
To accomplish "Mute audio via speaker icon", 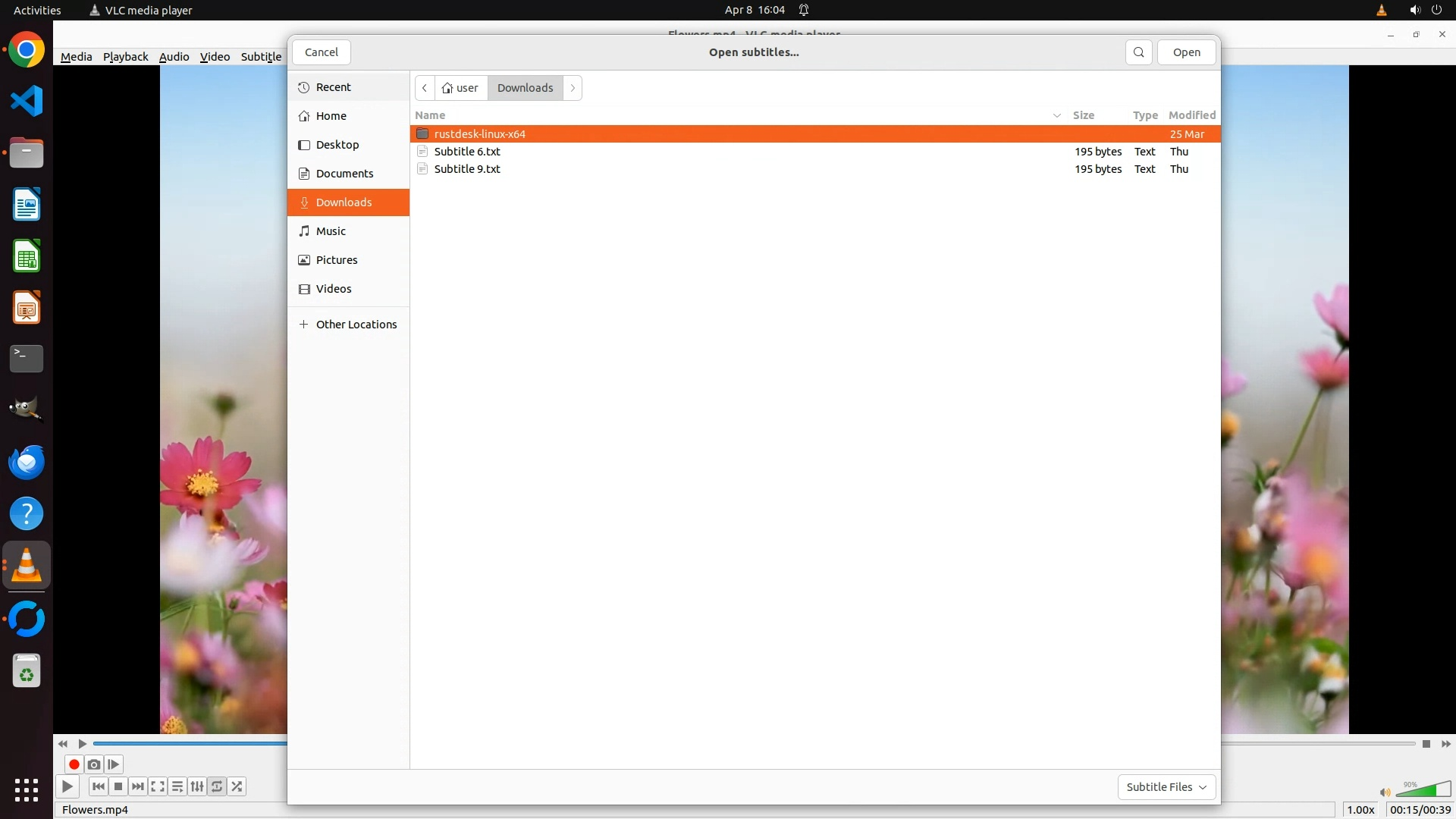I will click(1385, 792).
